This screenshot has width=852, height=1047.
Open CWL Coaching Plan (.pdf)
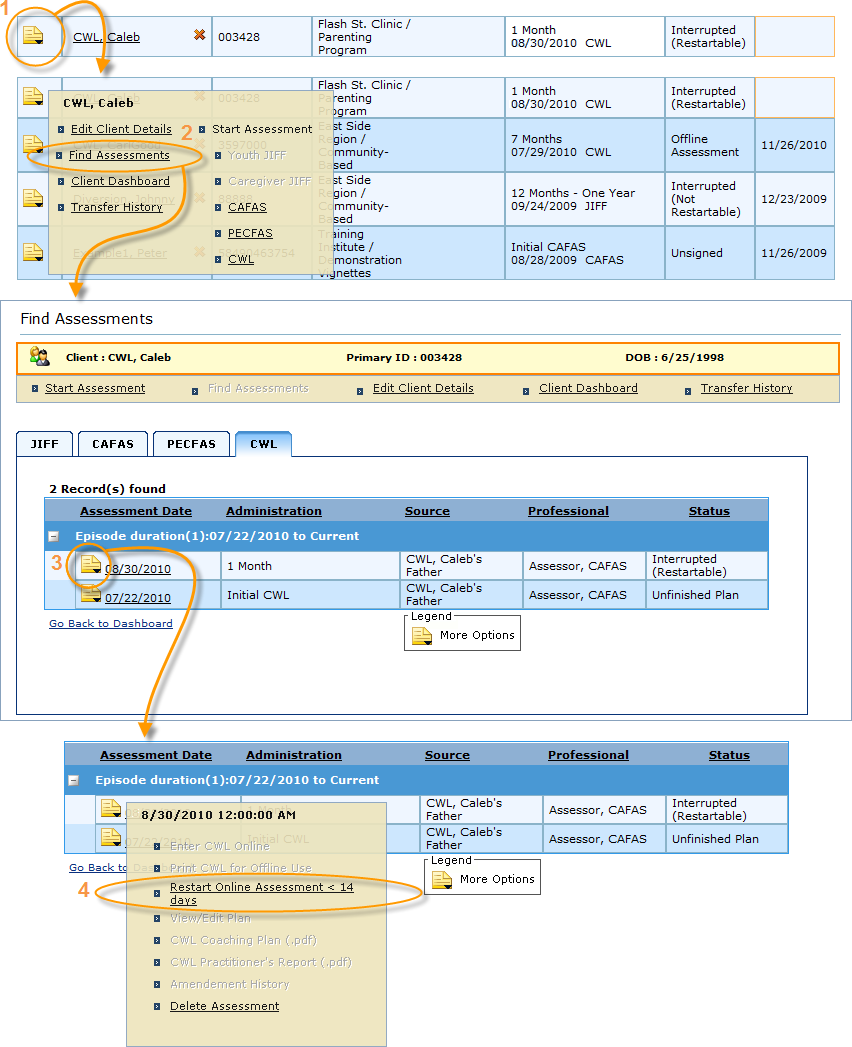pyautogui.click(x=243, y=940)
